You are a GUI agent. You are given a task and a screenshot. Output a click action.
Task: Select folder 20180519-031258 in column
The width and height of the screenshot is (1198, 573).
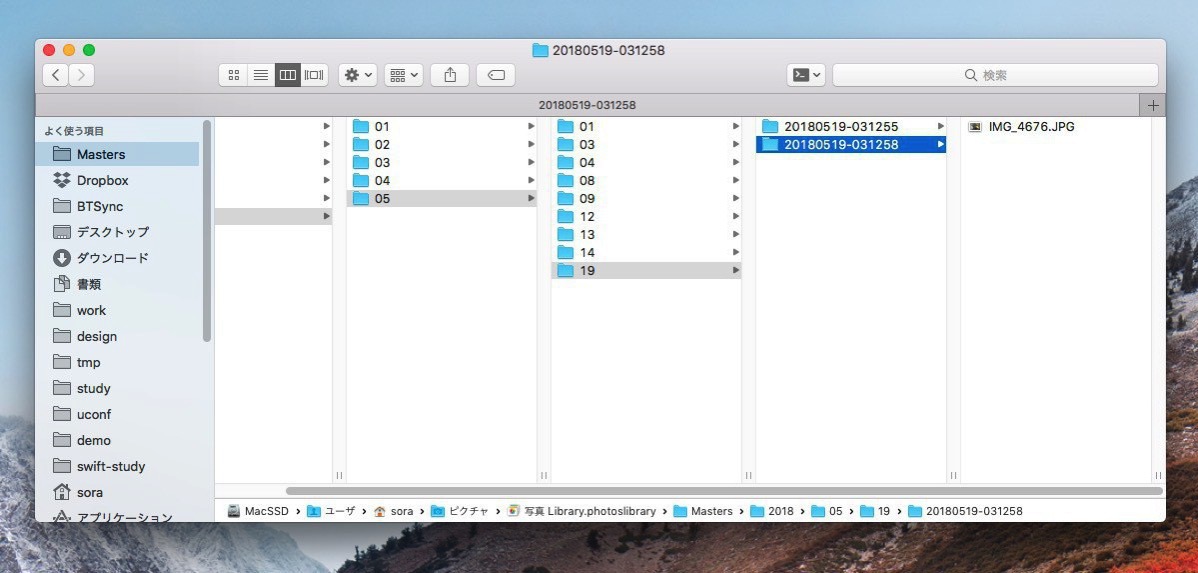click(851, 144)
